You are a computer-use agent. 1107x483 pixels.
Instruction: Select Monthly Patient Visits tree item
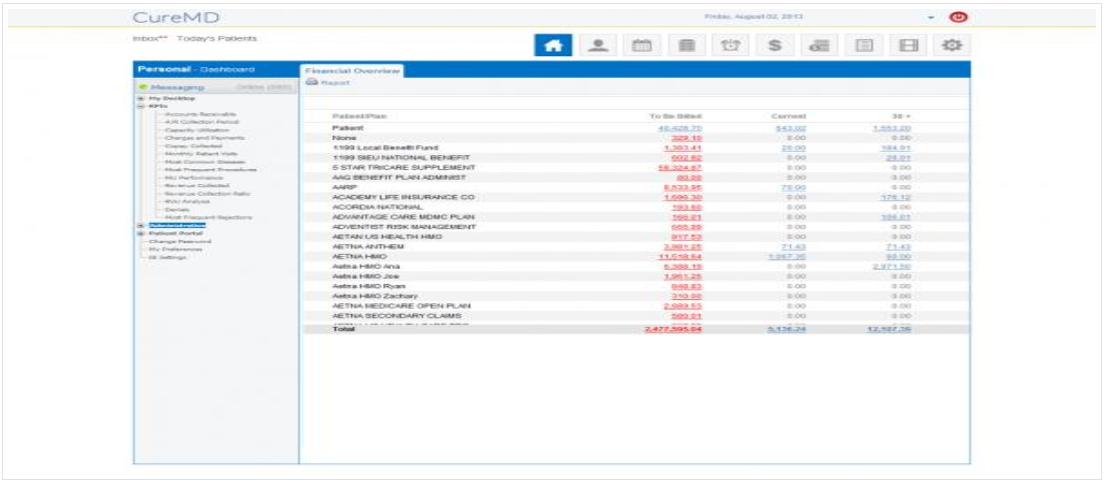(201, 153)
